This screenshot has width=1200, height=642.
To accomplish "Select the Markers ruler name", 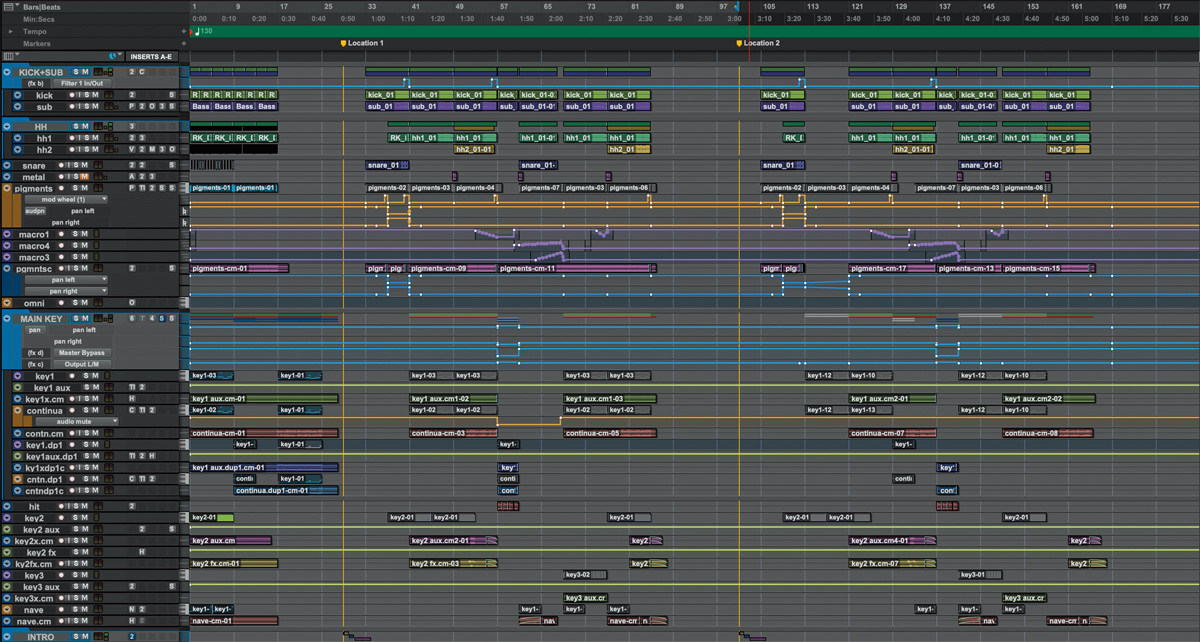I will (x=37, y=43).
